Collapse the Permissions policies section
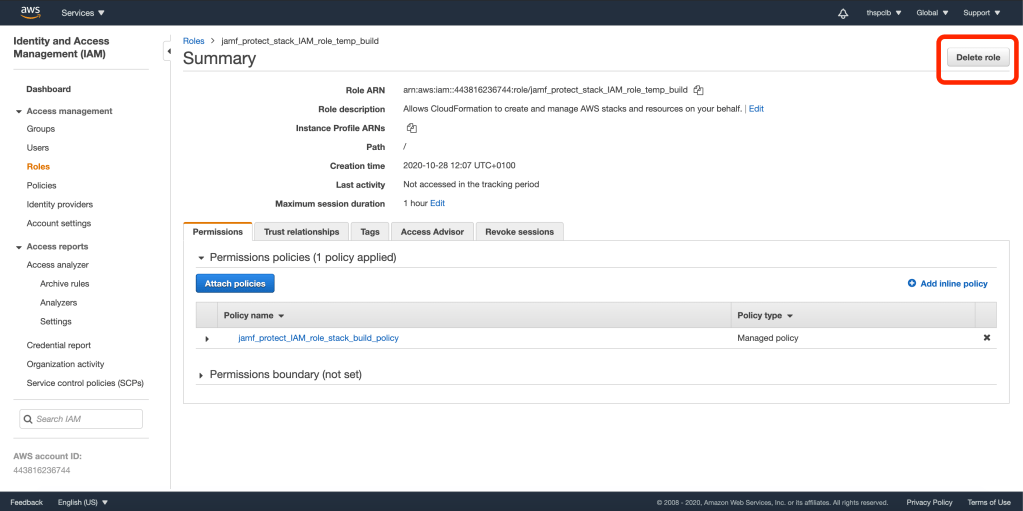Viewport: 1023px width, 511px height. (x=201, y=258)
